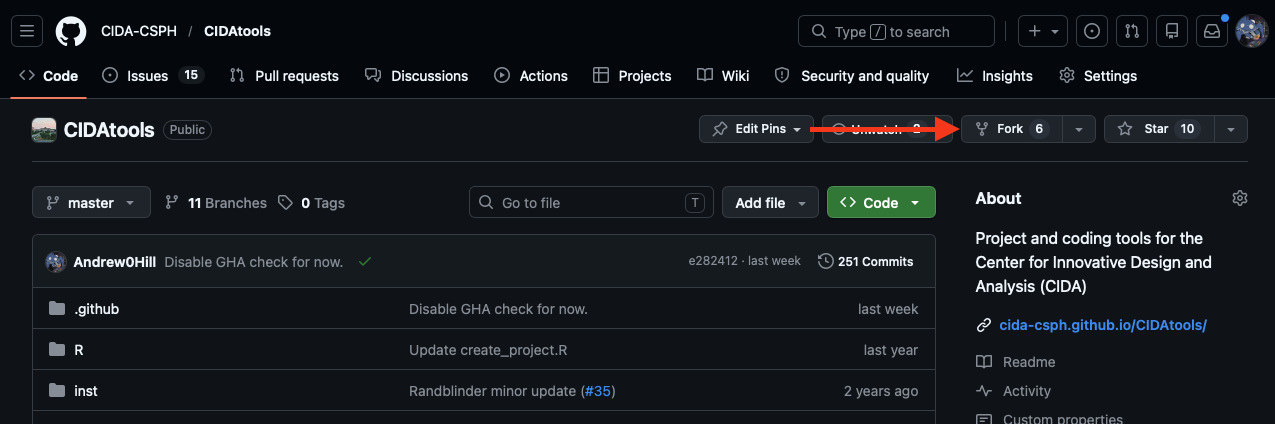Open the create new plus dropdown
The height and width of the screenshot is (424, 1275).
click(1043, 31)
